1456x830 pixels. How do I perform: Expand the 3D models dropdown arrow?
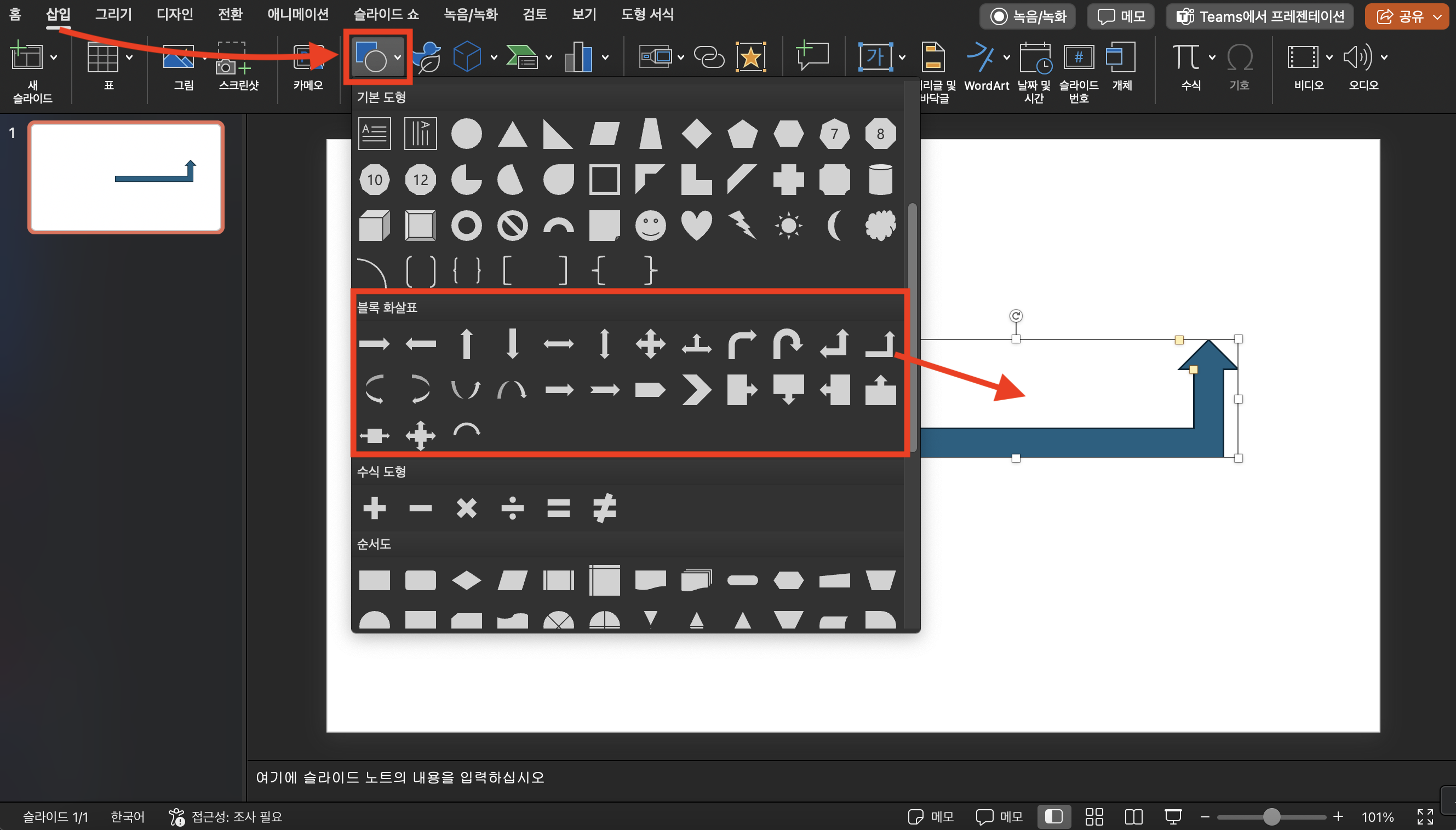click(x=494, y=57)
